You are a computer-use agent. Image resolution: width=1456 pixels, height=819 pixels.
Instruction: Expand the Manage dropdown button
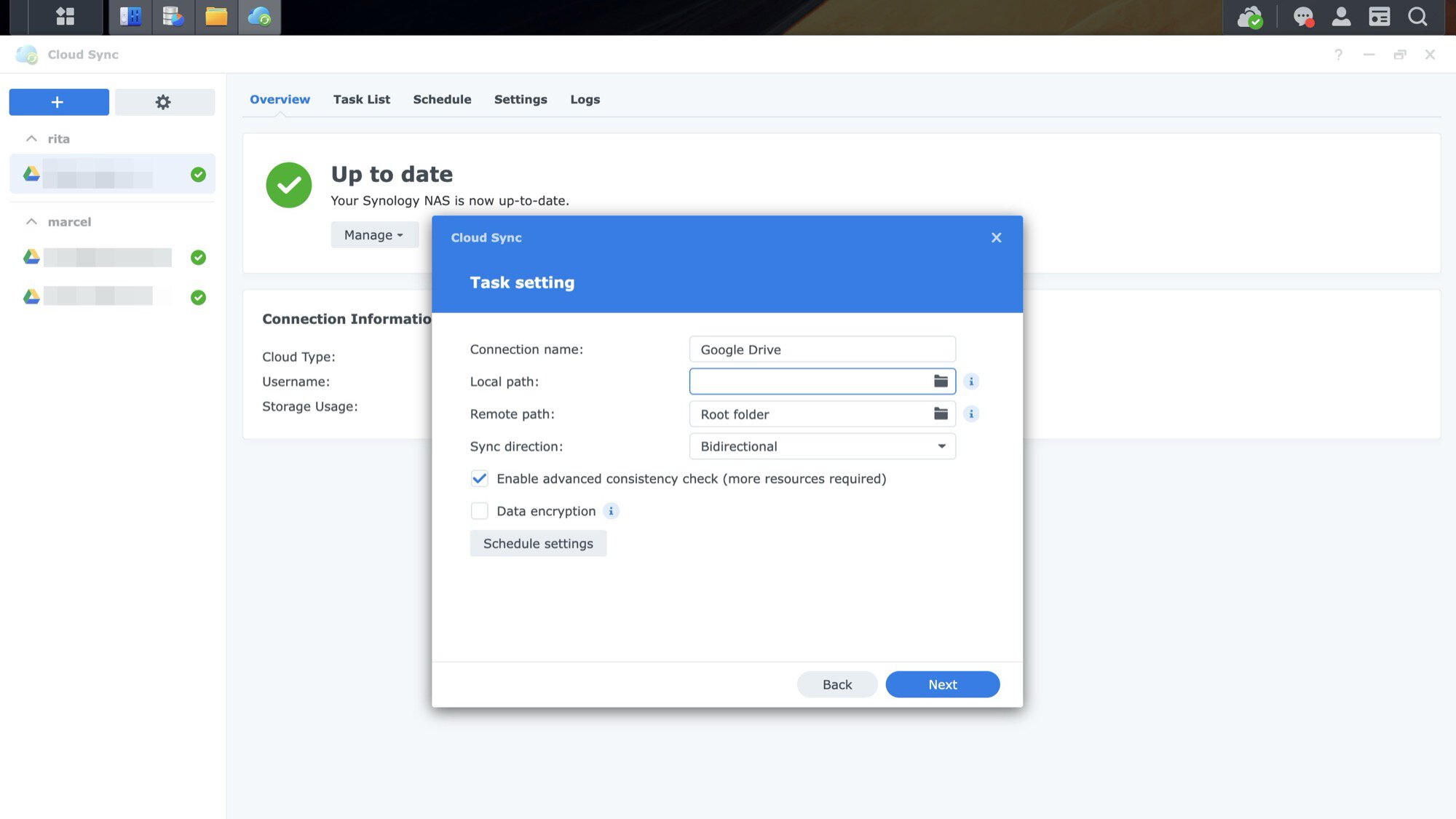[x=373, y=235]
